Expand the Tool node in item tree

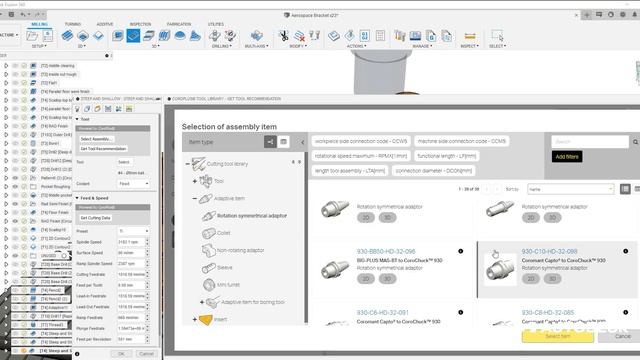pos(195,181)
